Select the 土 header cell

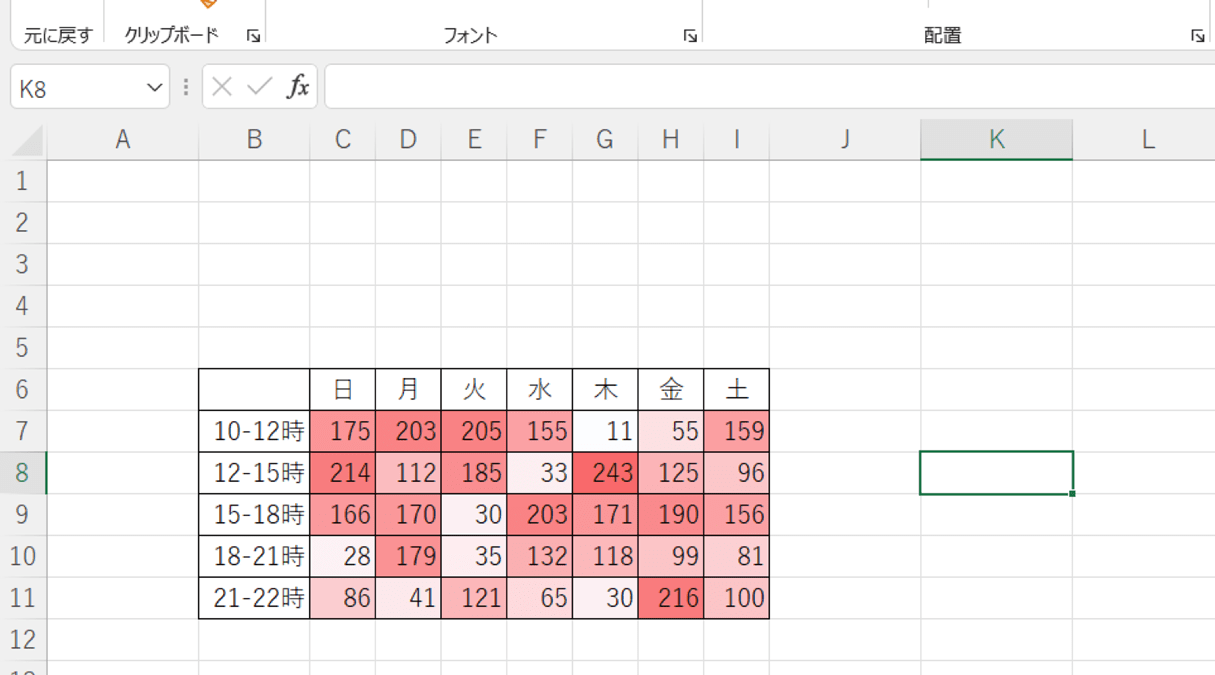click(x=737, y=390)
